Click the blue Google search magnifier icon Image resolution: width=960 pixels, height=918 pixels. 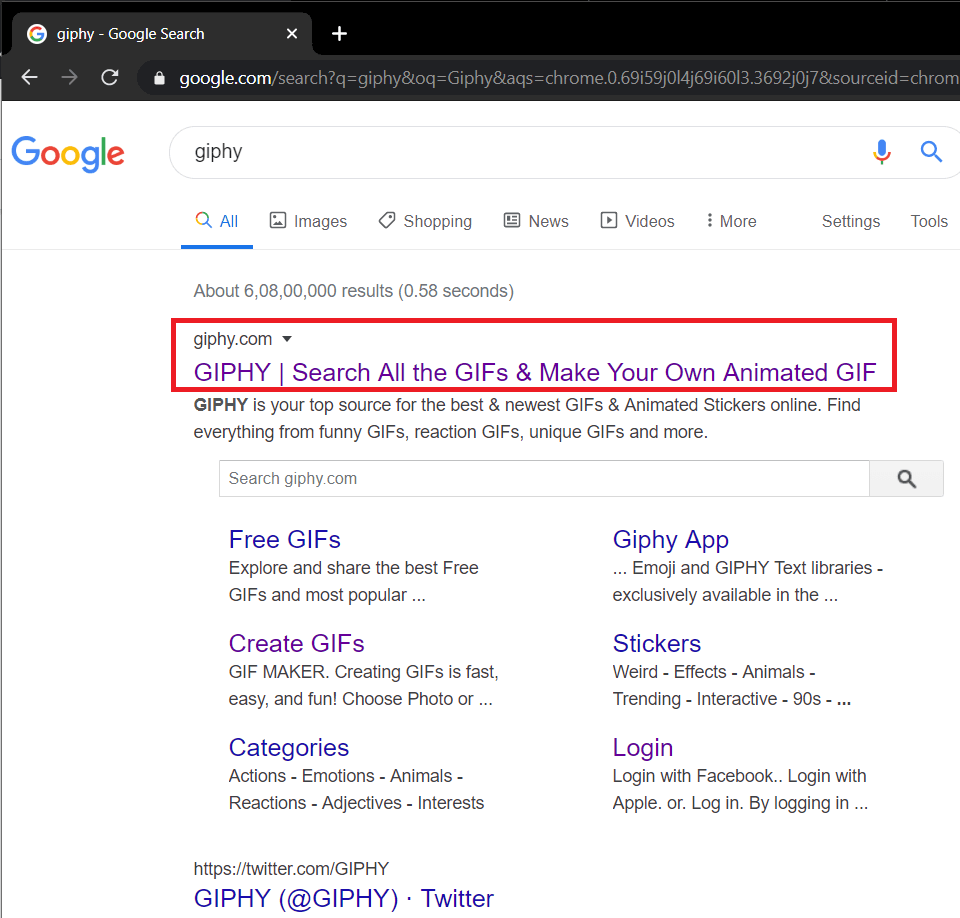point(931,152)
